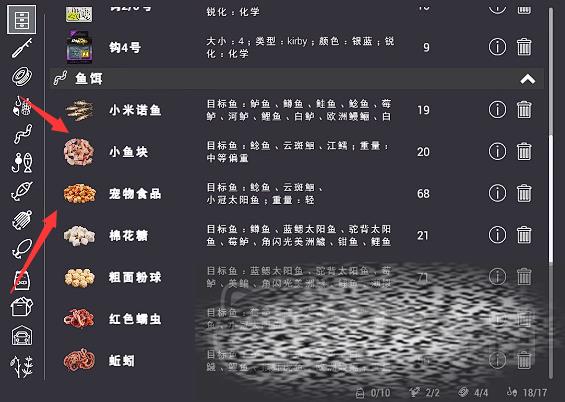Select the hook and fish category icon

click(22, 163)
